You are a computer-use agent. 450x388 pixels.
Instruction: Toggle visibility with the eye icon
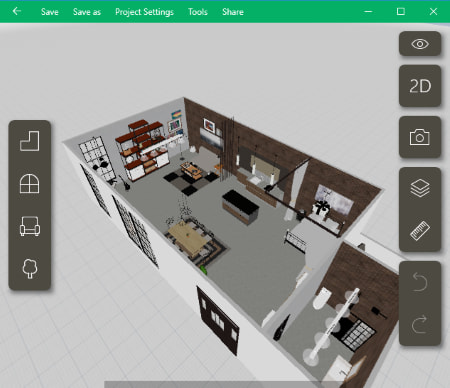pos(420,44)
